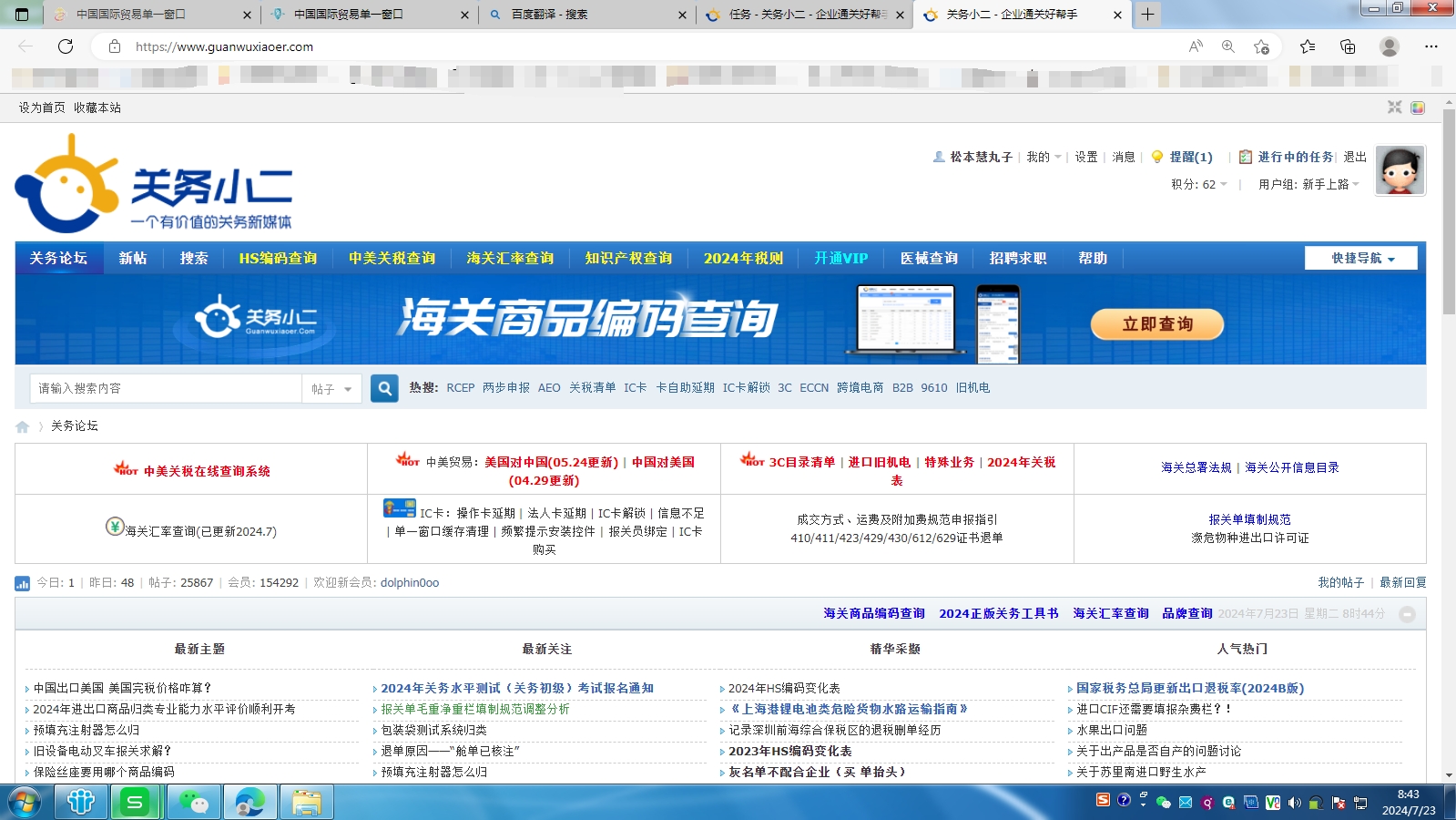This screenshot has width=1456, height=820.
Task: Expand the 我的 dropdown menu
Action: click(1044, 158)
